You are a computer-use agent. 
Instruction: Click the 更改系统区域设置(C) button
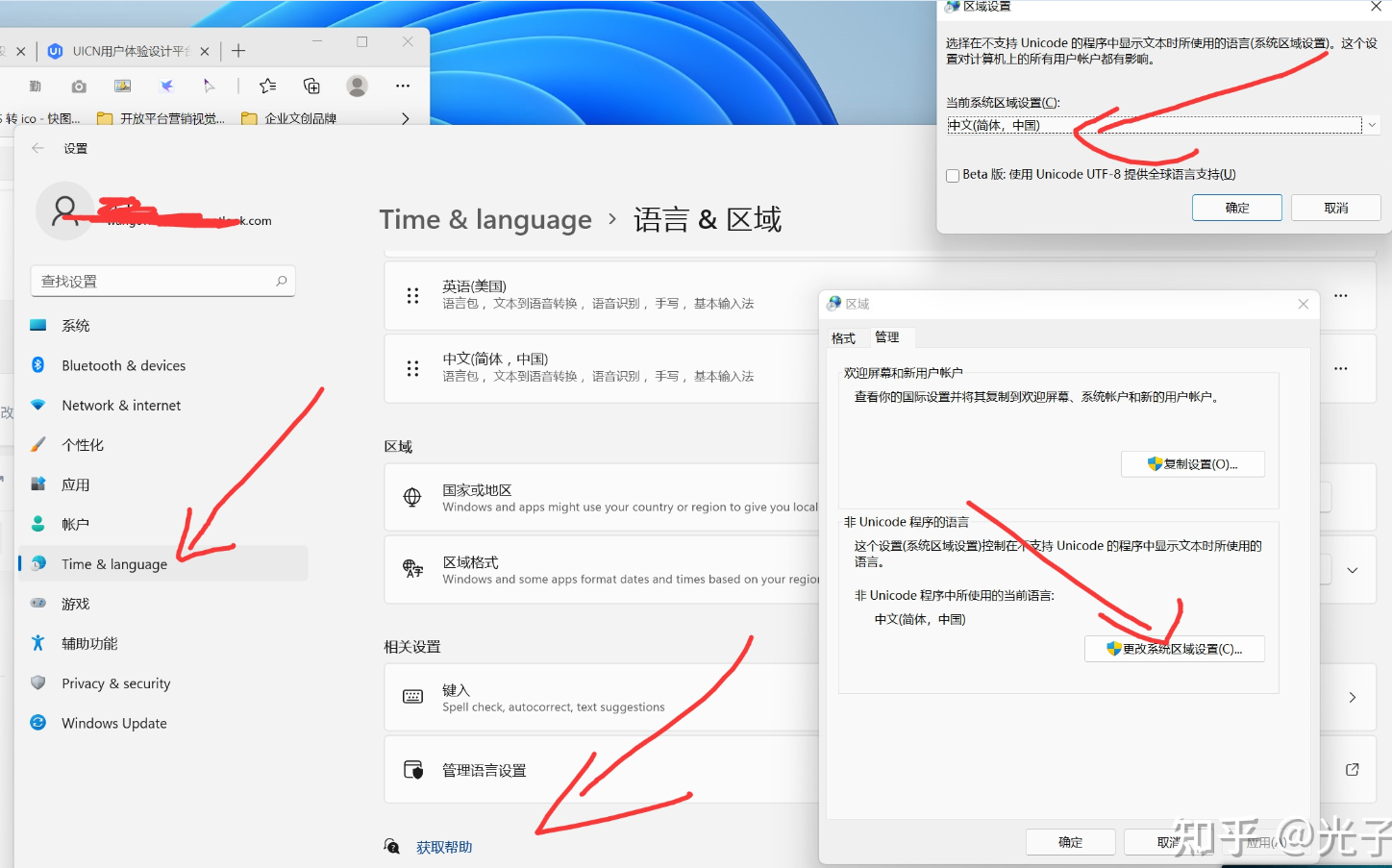[x=1174, y=649]
